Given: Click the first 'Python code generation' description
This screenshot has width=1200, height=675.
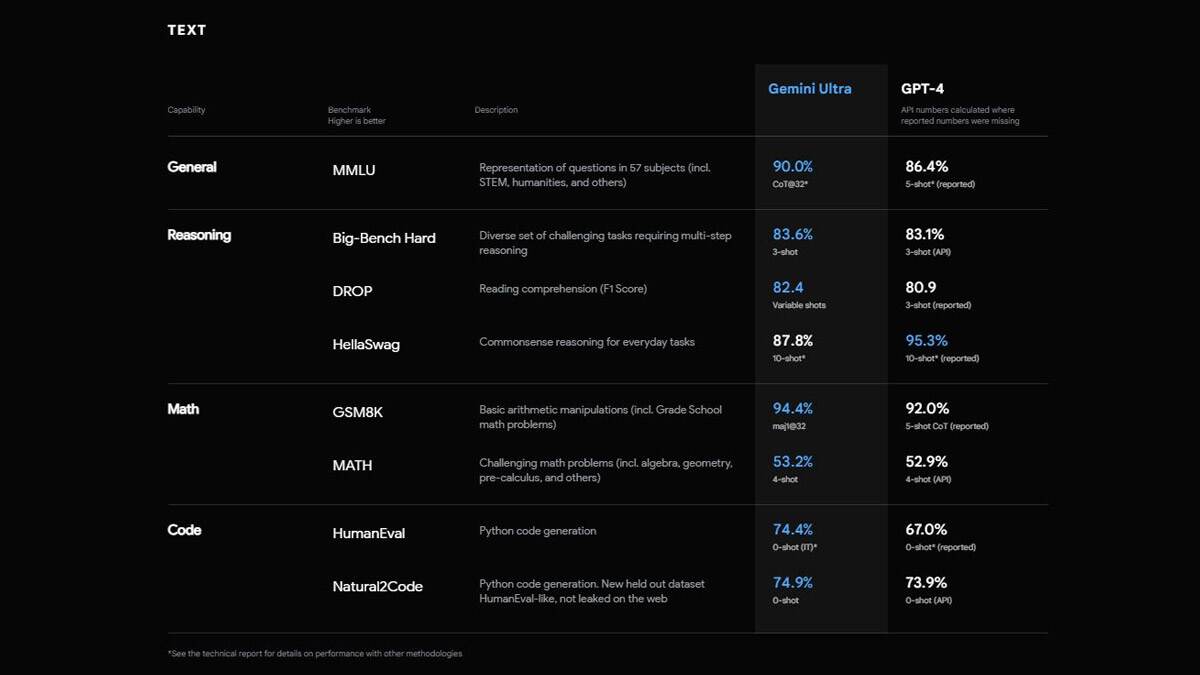Looking at the screenshot, I should tap(538, 531).
